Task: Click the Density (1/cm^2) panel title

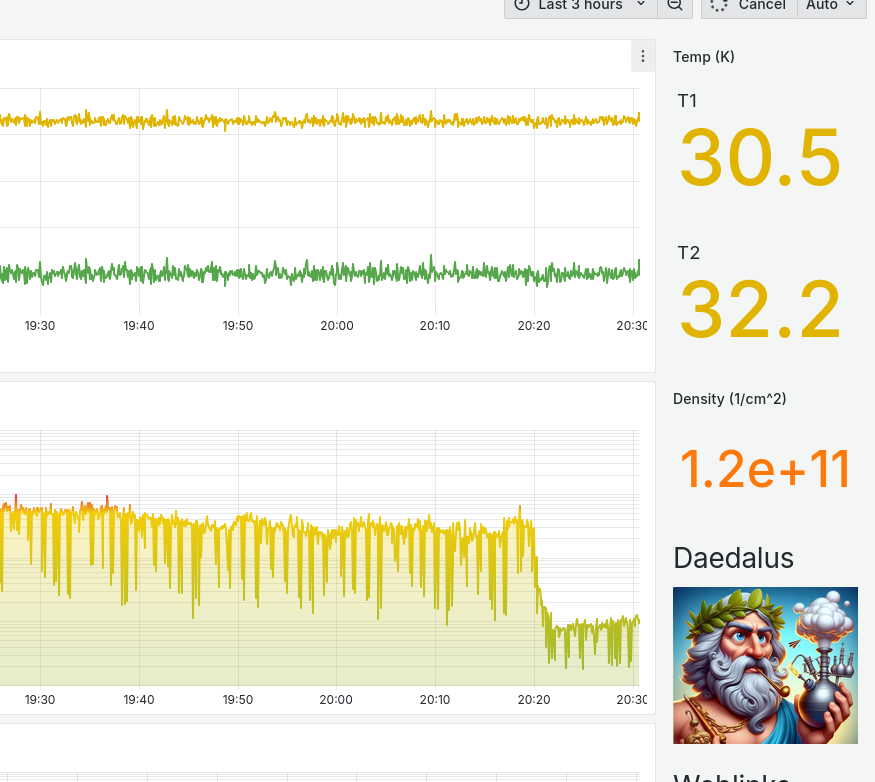Action: click(729, 399)
